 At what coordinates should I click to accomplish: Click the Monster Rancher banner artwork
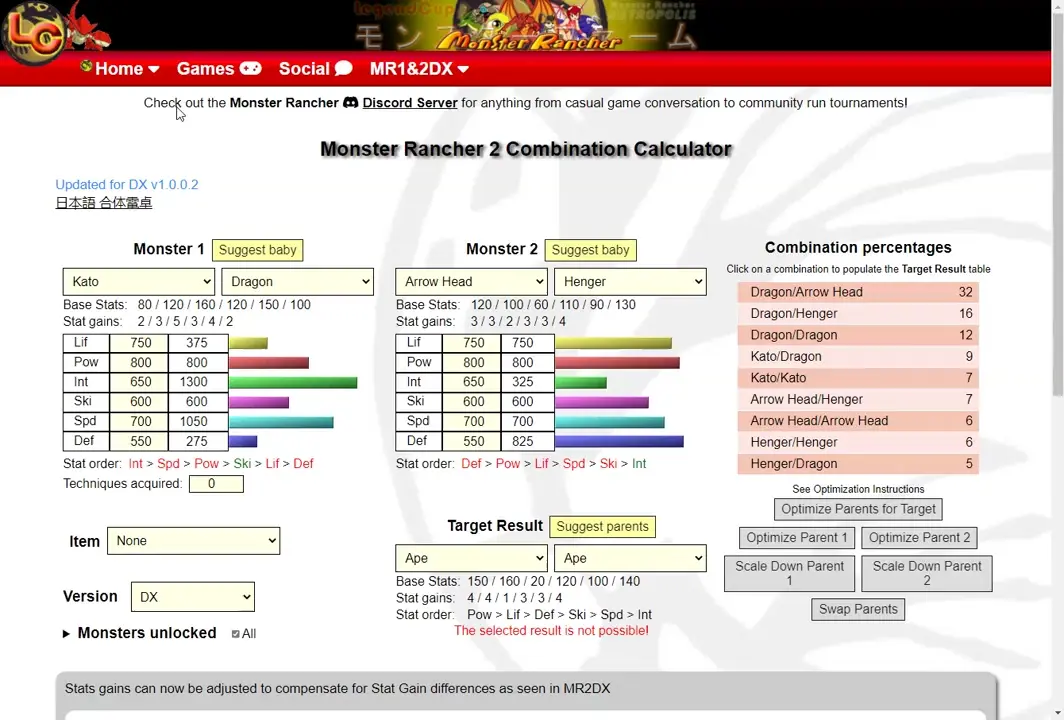coord(530,25)
